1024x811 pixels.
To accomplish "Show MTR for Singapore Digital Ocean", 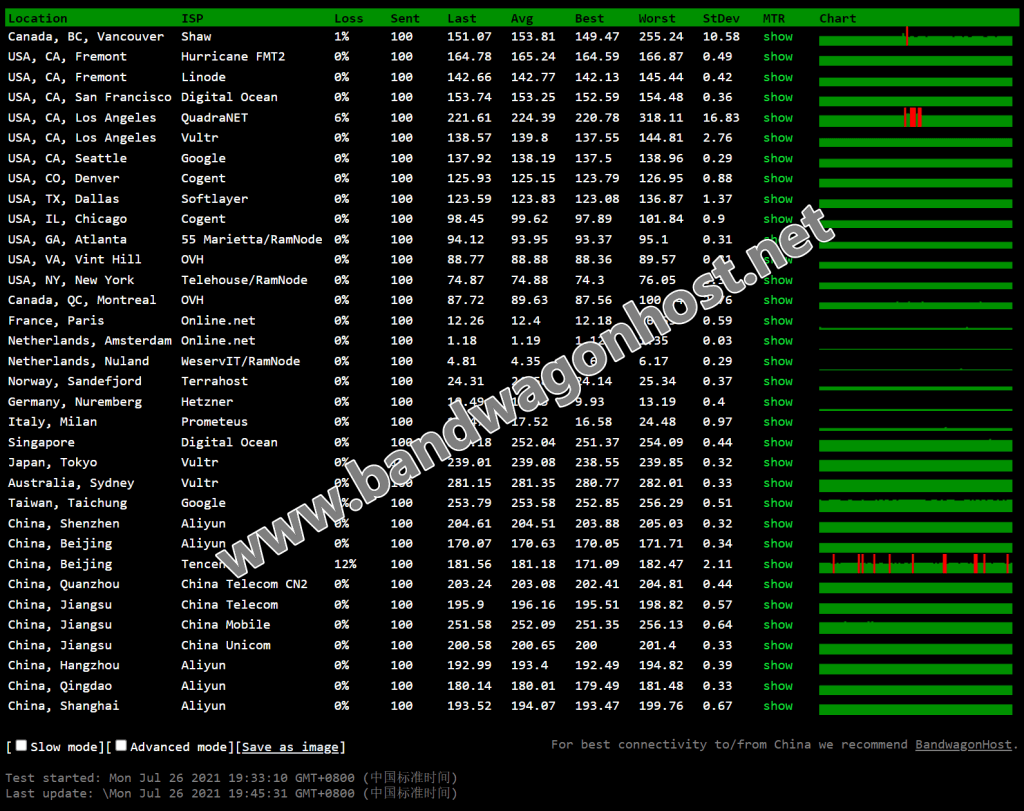I will point(778,442).
